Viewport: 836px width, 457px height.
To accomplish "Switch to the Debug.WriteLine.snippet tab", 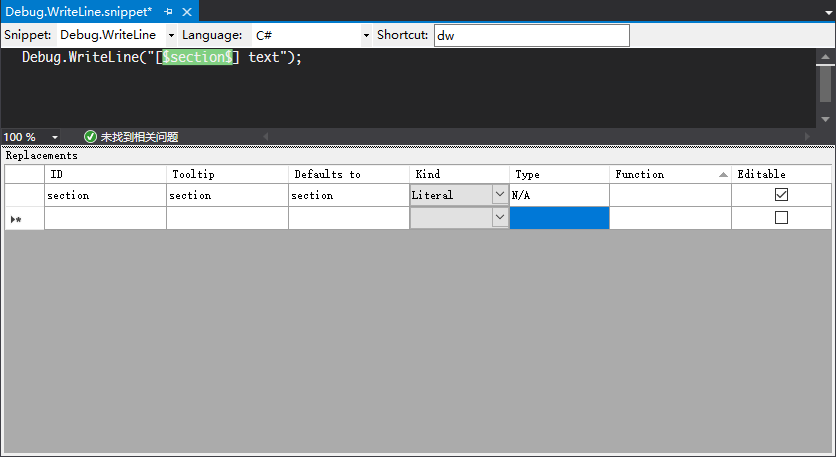I will (x=78, y=11).
